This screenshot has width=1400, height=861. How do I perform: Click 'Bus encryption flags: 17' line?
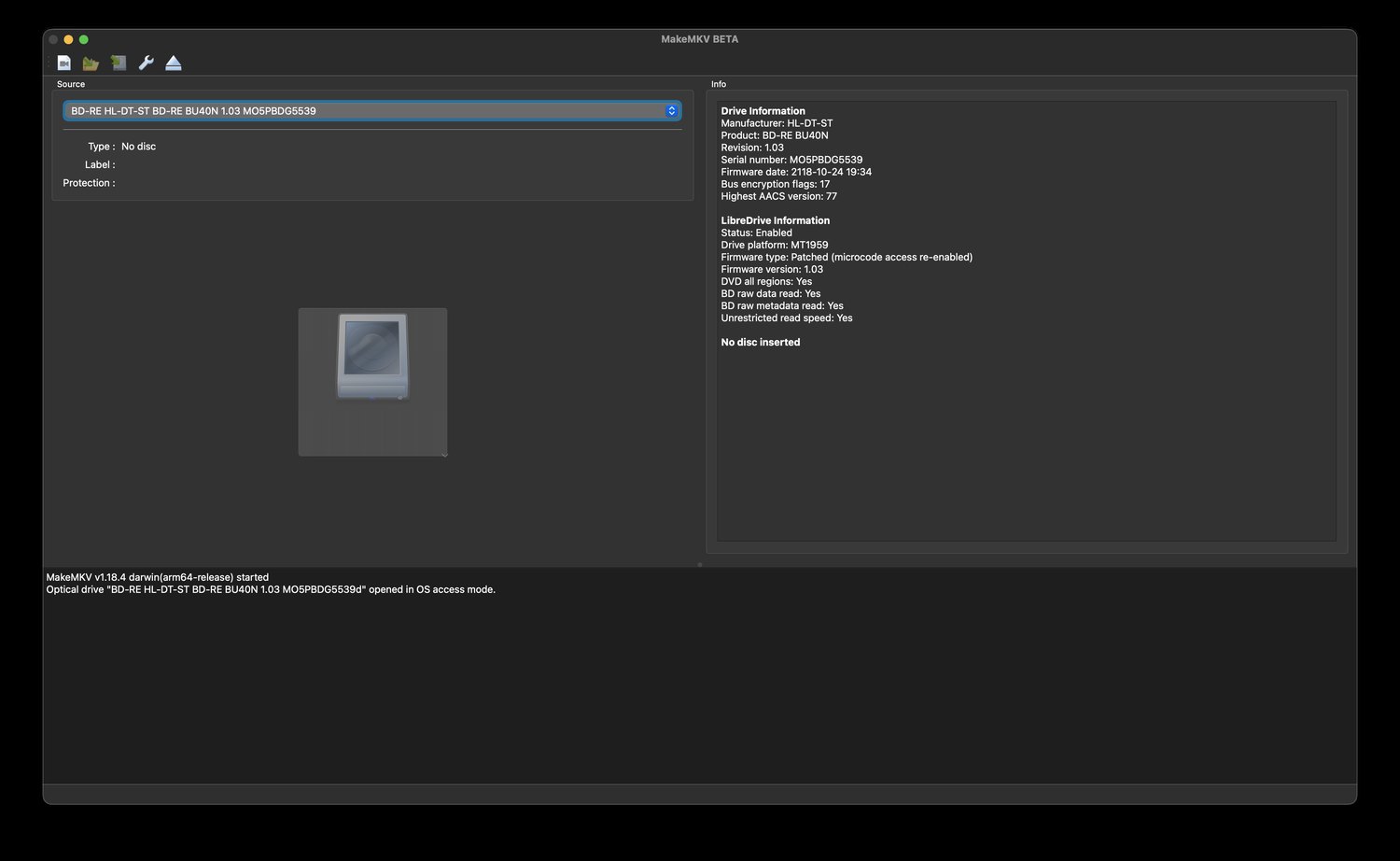point(775,184)
